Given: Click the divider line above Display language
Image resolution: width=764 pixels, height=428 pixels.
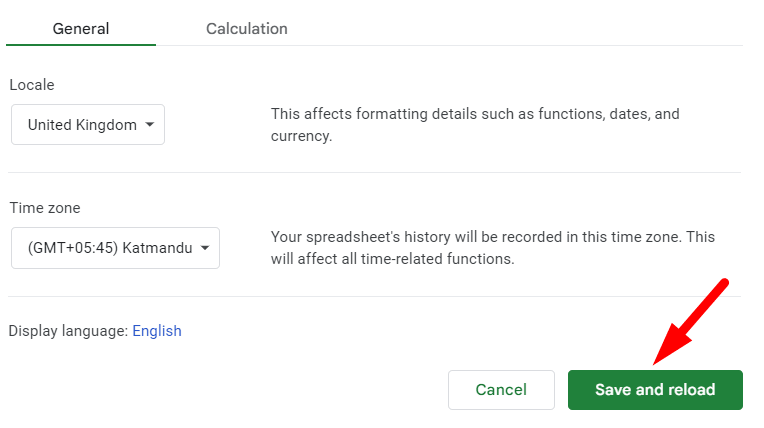Looking at the screenshot, I should [x=375, y=296].
